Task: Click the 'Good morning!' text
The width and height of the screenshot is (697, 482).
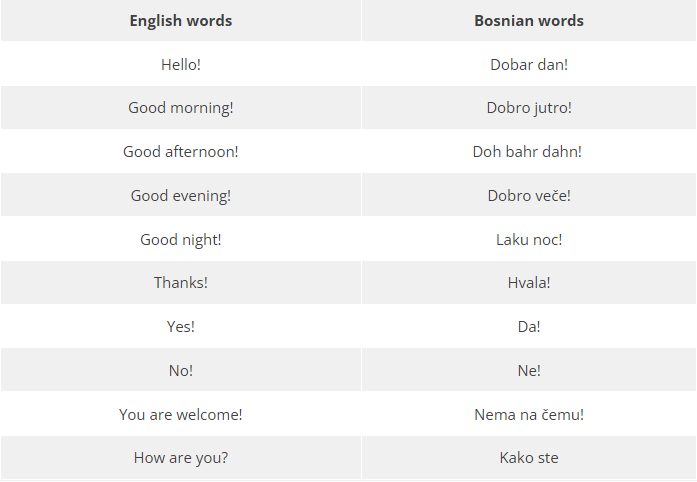Action: click(180, 108)
